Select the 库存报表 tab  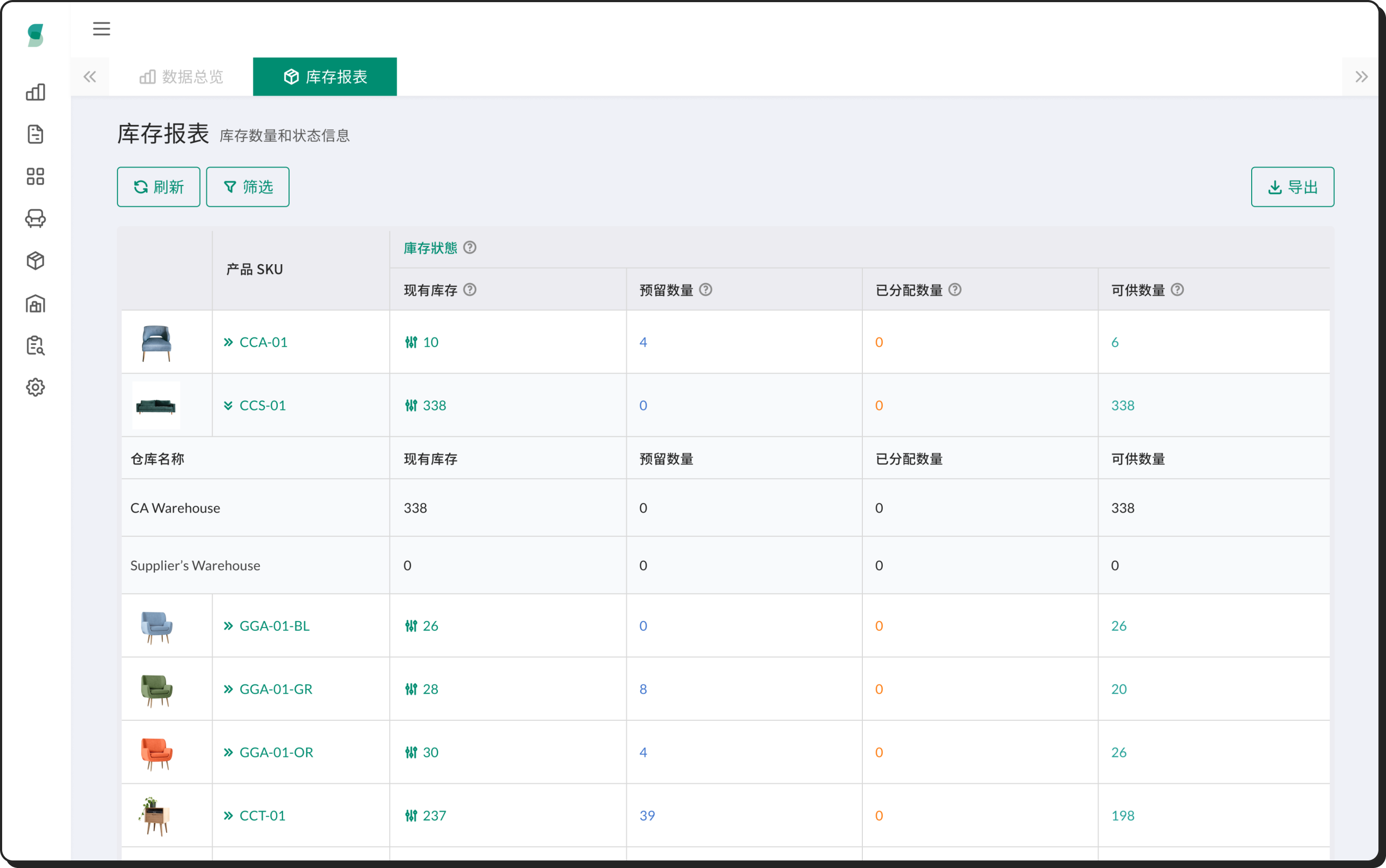[x=325, y=77]
